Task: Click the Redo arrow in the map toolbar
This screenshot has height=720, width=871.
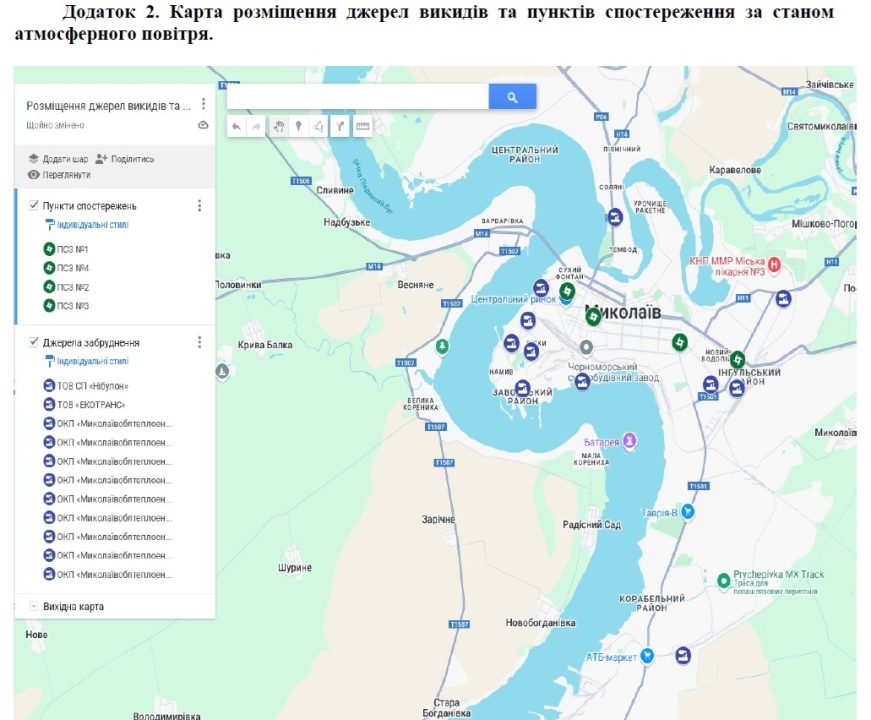Action: [x=256, y=127]
